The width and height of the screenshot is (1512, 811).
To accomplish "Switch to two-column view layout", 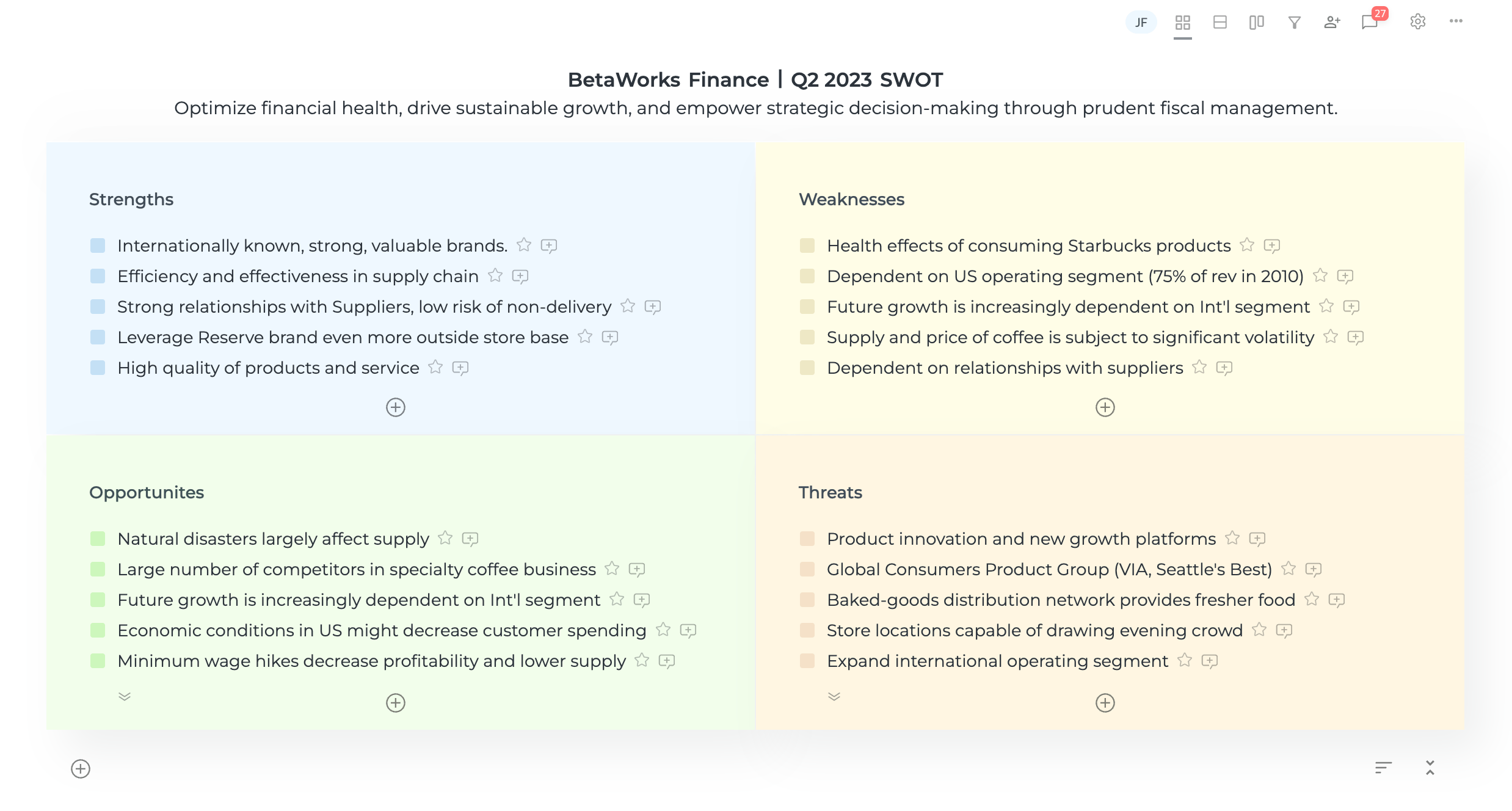I will click(x=1256, y=23).
